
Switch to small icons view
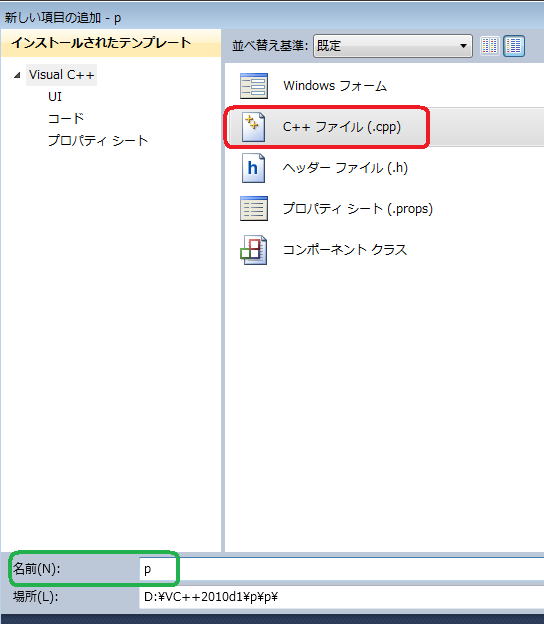pos(489,46)
